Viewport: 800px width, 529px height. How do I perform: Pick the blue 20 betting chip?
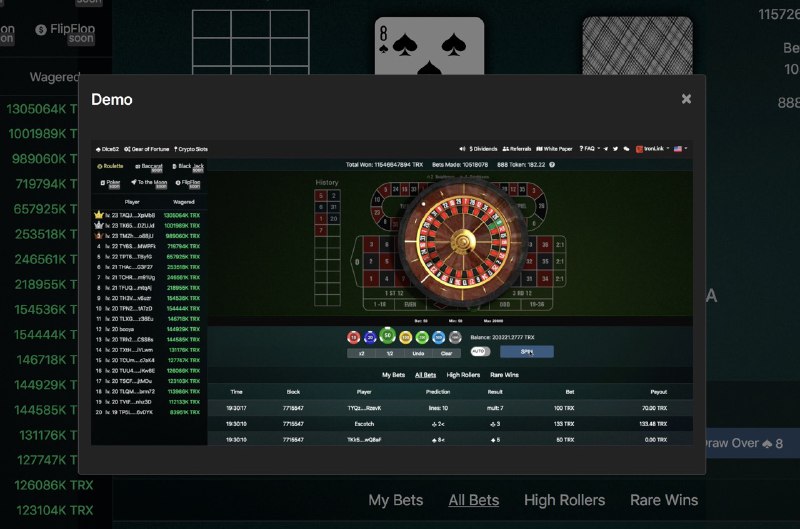(x=370, y=337)
